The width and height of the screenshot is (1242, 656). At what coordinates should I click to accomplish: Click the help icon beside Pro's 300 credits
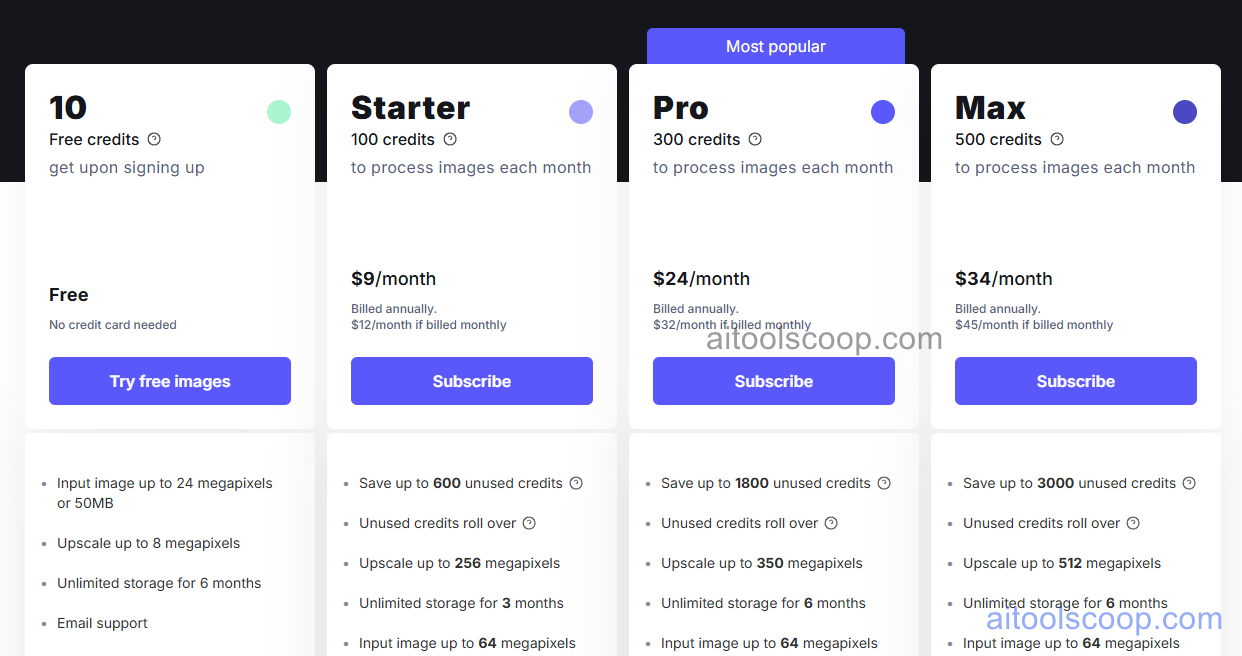click(x=754, y=140)
